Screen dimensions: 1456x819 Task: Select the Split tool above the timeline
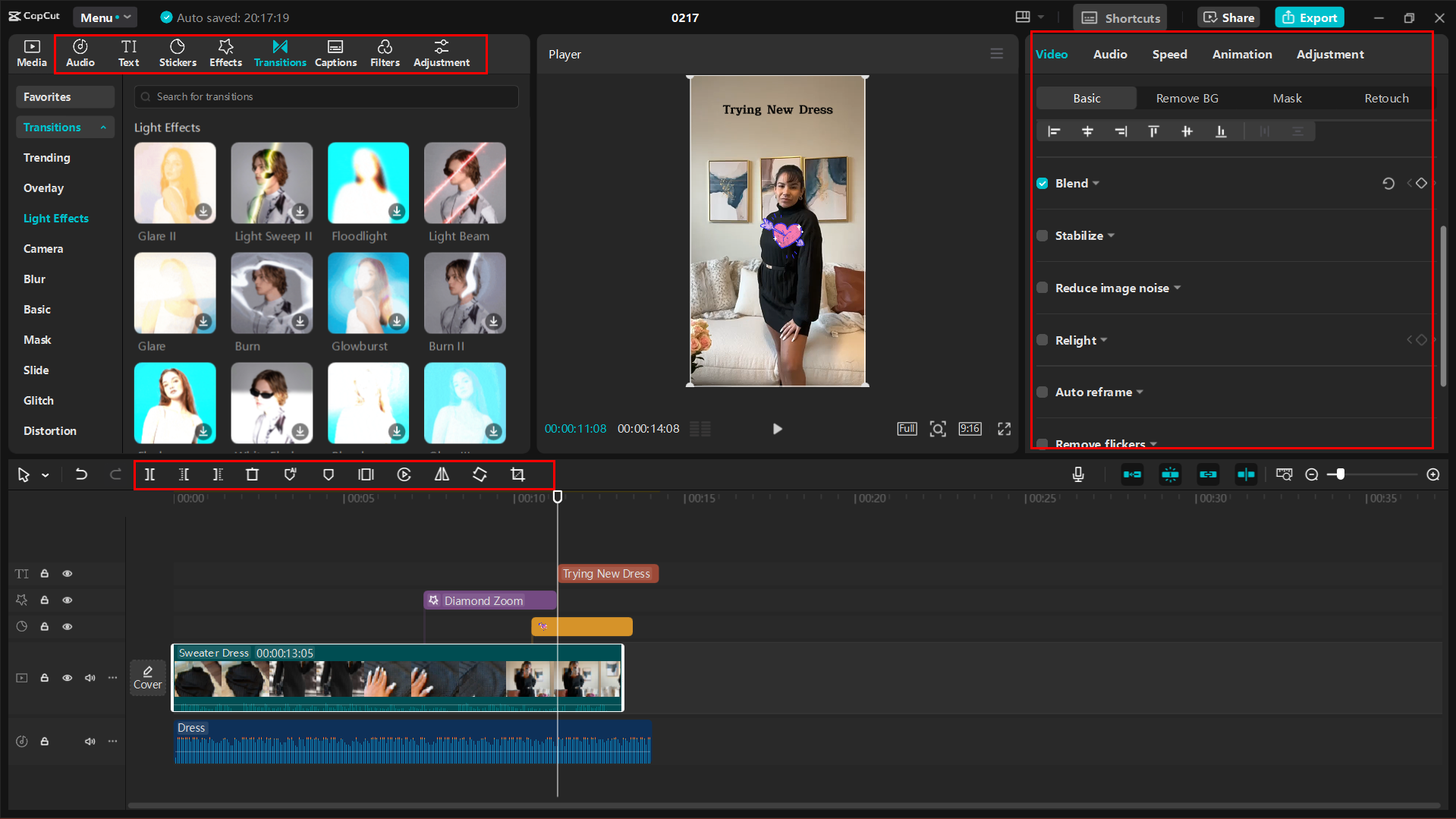click(149, 474)
